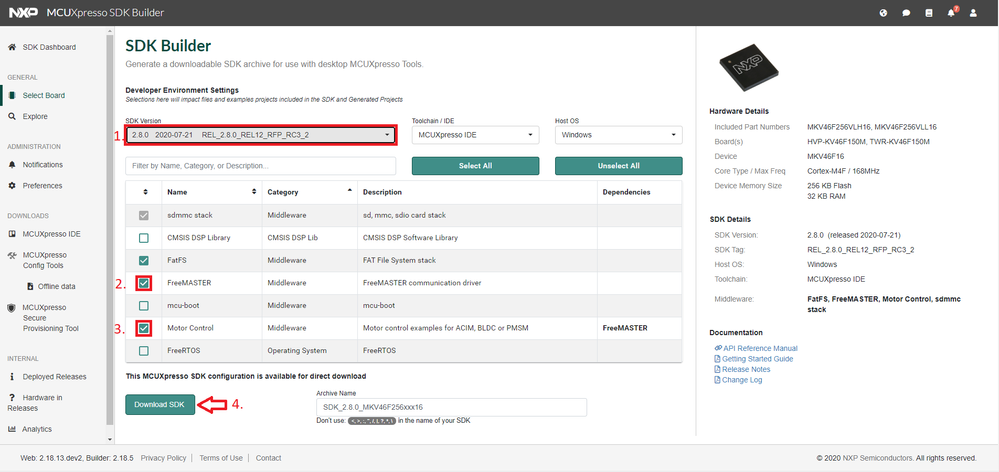Click the Preferences gear icon
Screen dimensions: 999x472
tap(11, 185)
